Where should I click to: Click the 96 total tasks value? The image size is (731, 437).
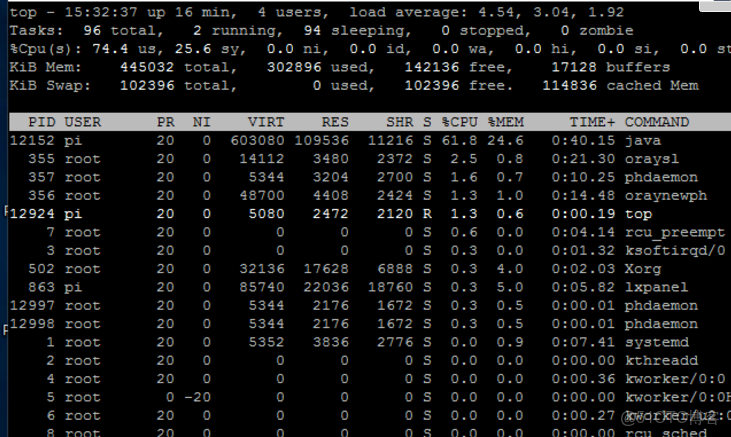click(x=92, y=30)
